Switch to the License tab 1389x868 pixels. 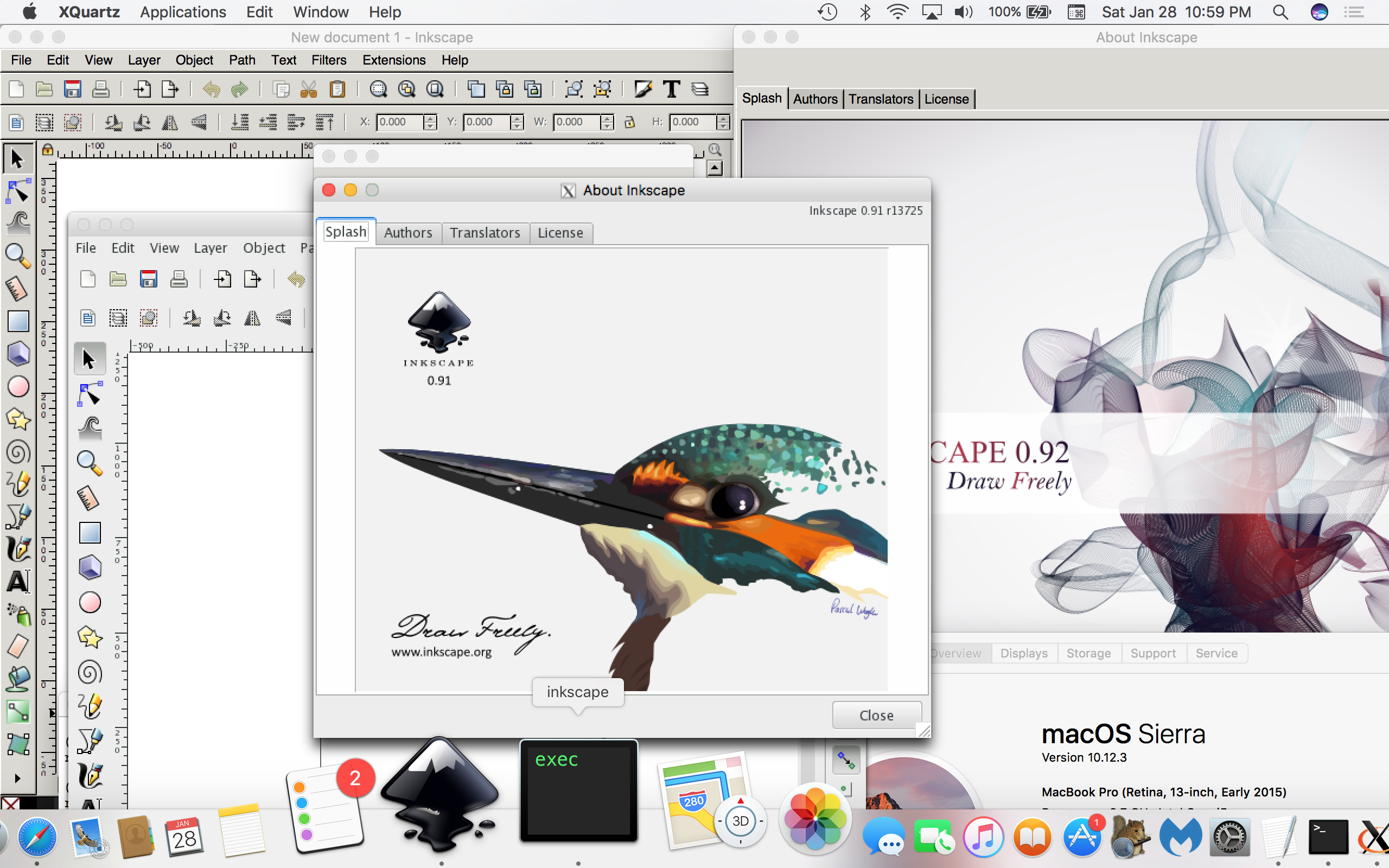click(x=560, y=232)
